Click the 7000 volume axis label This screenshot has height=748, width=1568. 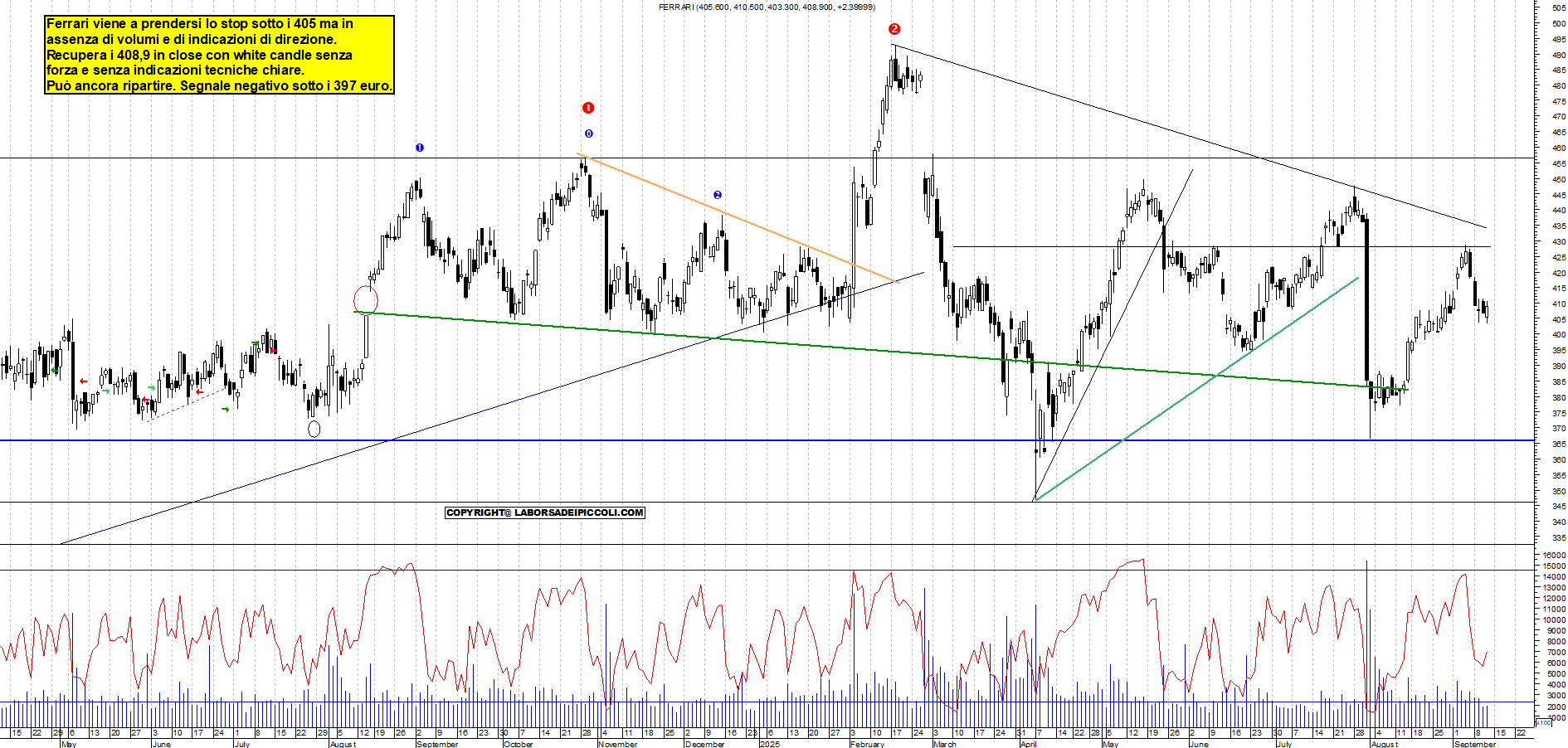[1556, 652]
